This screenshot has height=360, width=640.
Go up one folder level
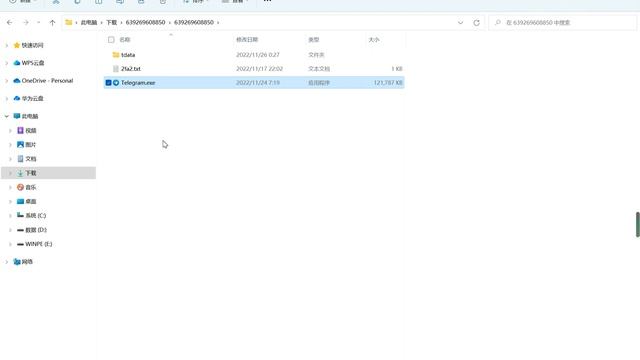point(52,22)
